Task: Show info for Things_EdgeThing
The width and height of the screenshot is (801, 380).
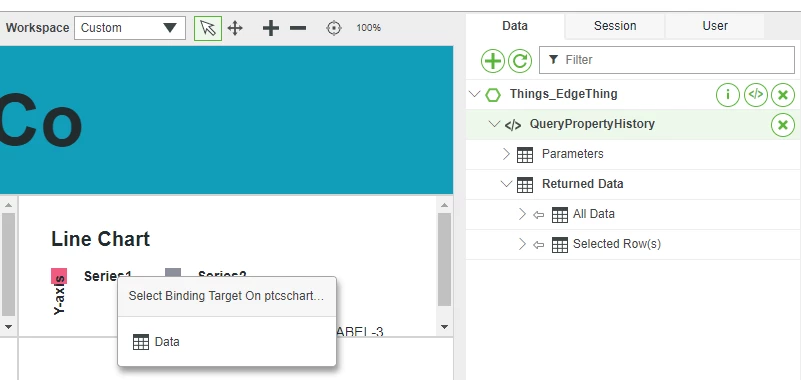Action: point(727,94)
